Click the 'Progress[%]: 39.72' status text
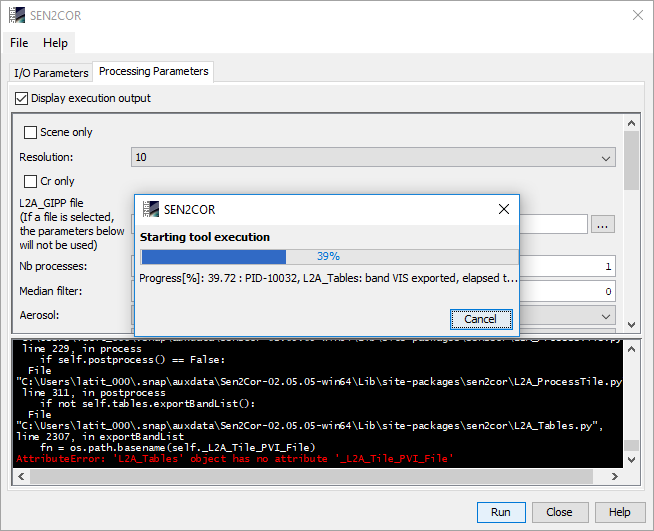Viewport: 654px width, 531px height. (x=328, y=278)
